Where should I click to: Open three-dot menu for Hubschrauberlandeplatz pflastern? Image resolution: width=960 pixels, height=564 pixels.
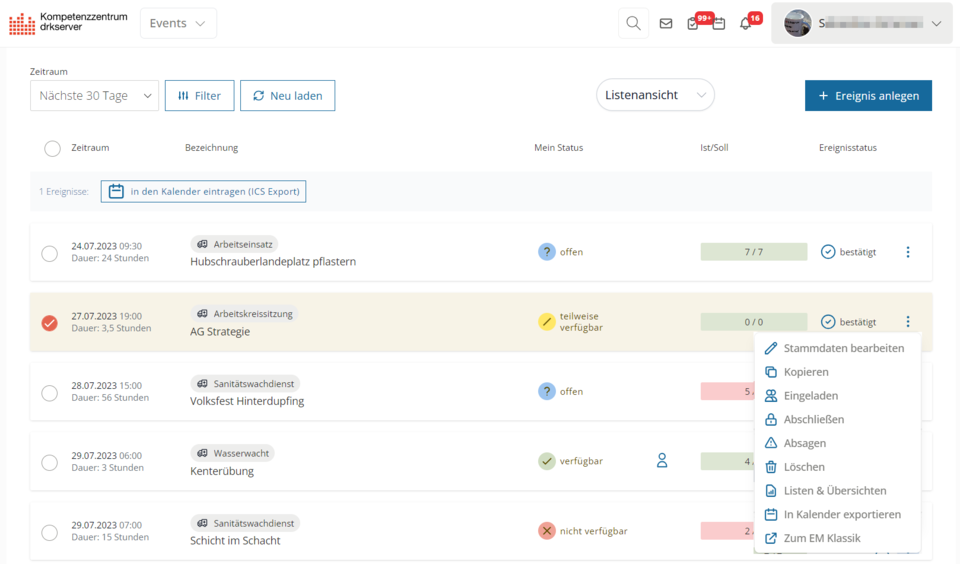(908, 252)
